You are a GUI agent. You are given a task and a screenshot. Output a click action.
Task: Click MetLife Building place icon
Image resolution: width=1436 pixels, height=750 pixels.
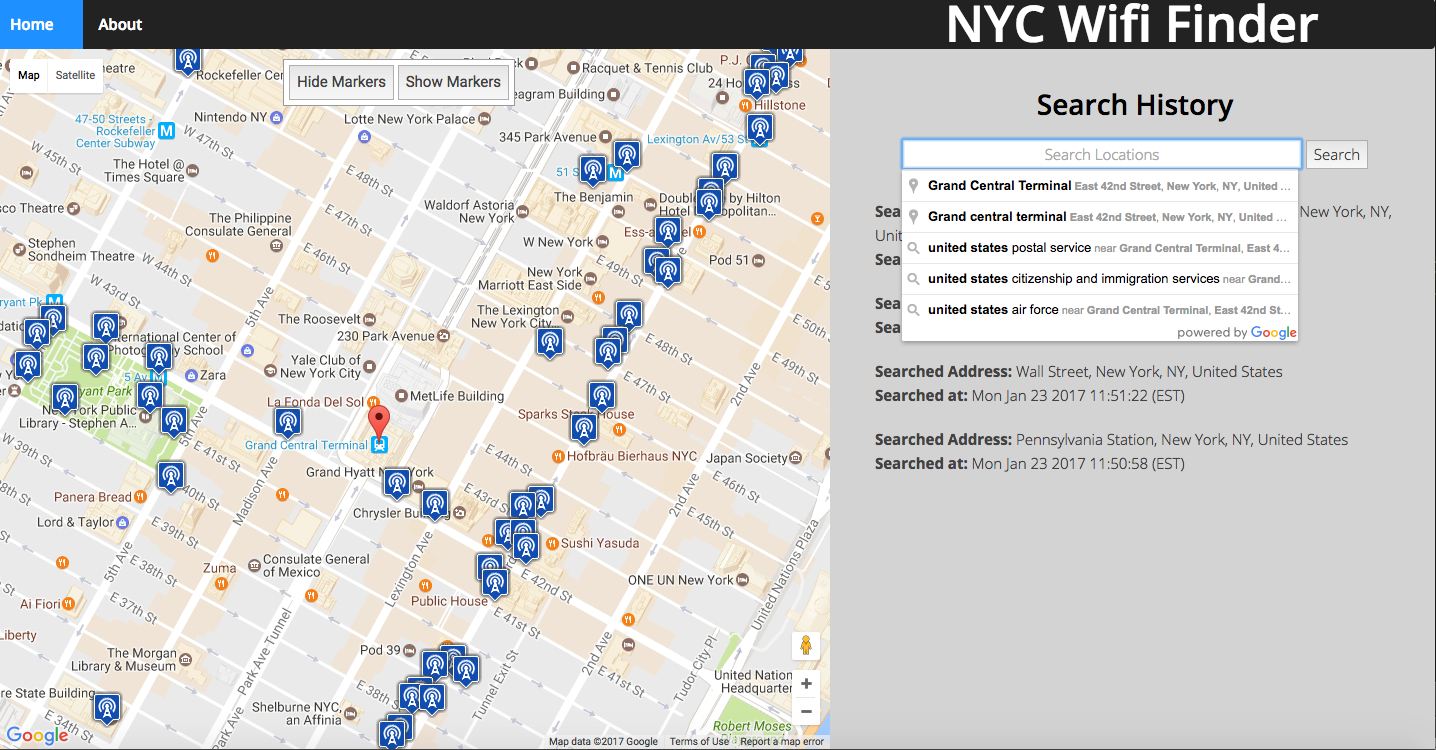tap(401, 396)
